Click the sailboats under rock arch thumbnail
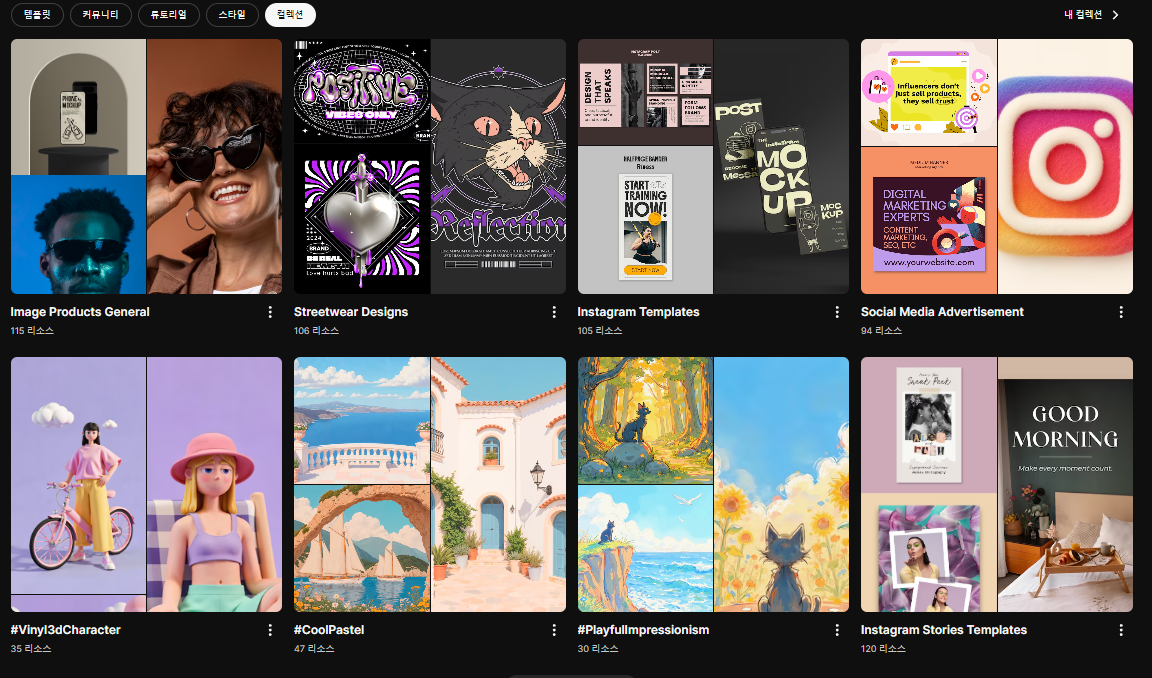The height and width of the screenshot is (678, 1152). (x=362, y=548)
